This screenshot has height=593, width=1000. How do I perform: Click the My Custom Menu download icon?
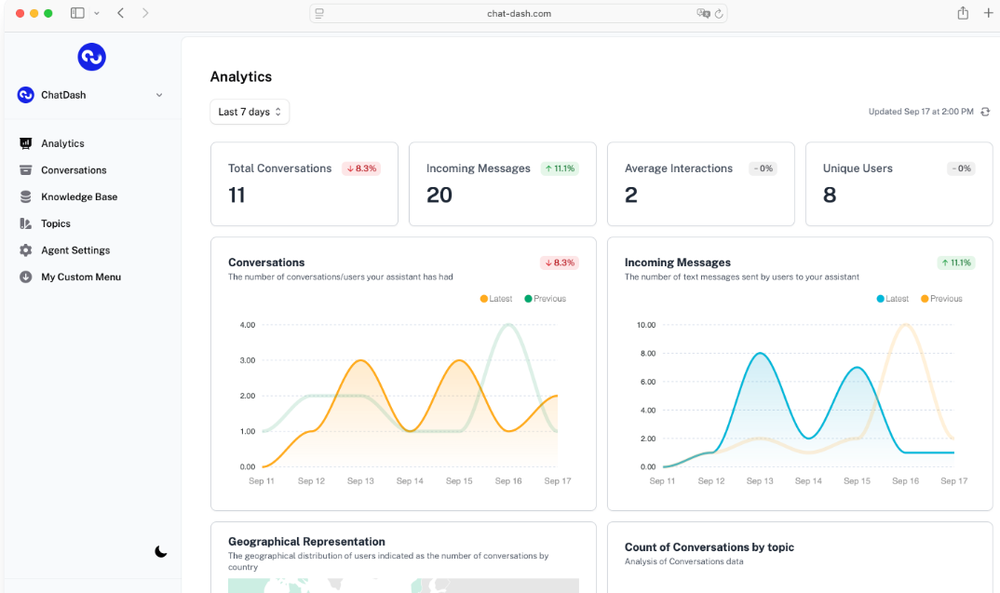coord(26,277)
